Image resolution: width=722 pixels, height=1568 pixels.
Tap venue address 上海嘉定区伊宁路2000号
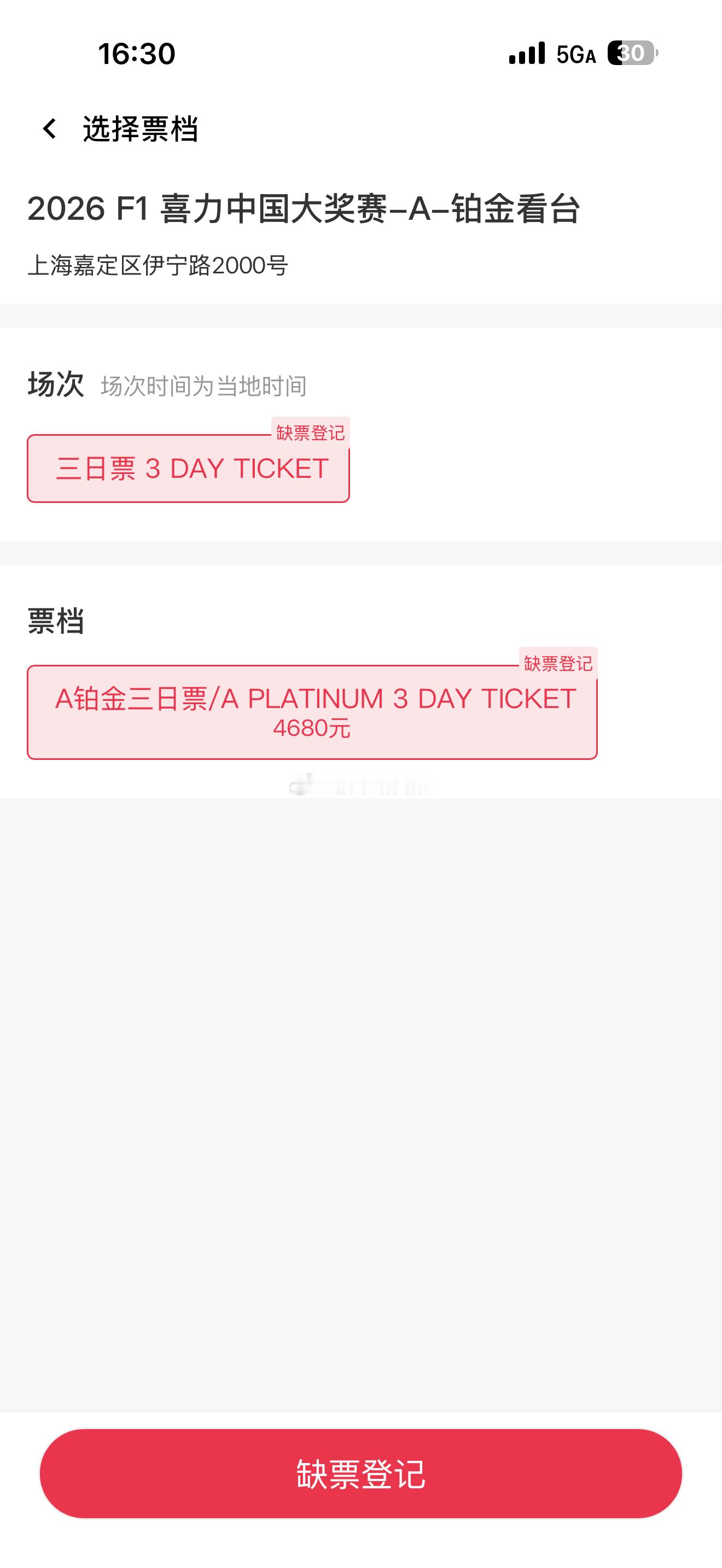point(158,265)
